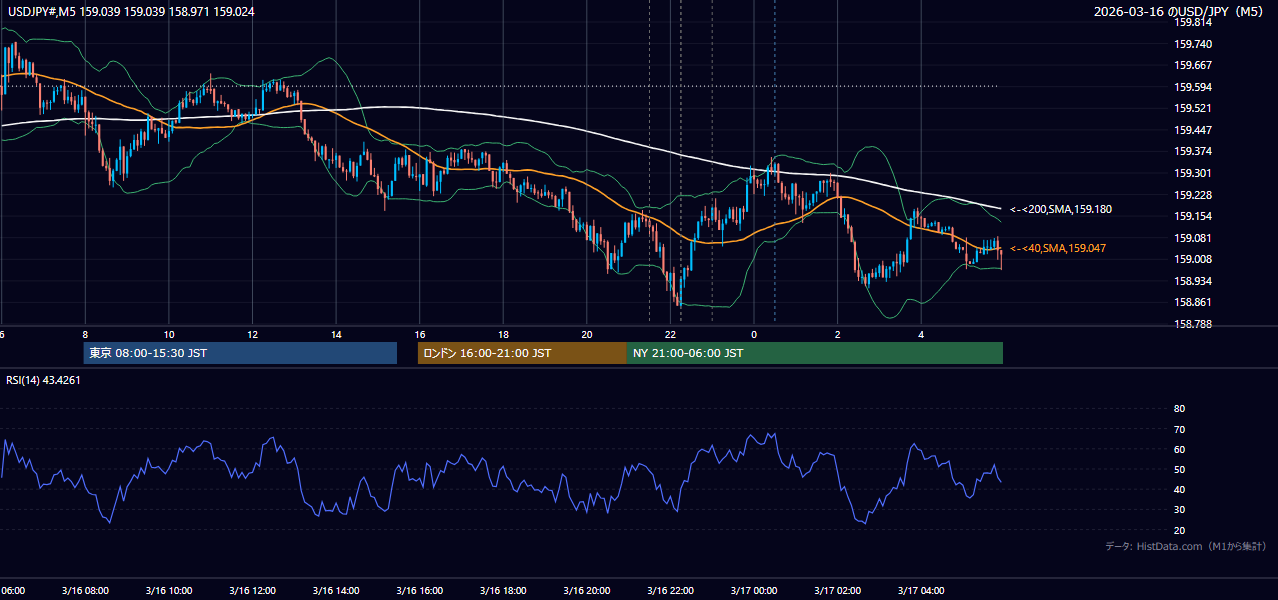Click the RSI(14) 43.4261 indicator label
The image size is (1278, 600).
[44, 379]
